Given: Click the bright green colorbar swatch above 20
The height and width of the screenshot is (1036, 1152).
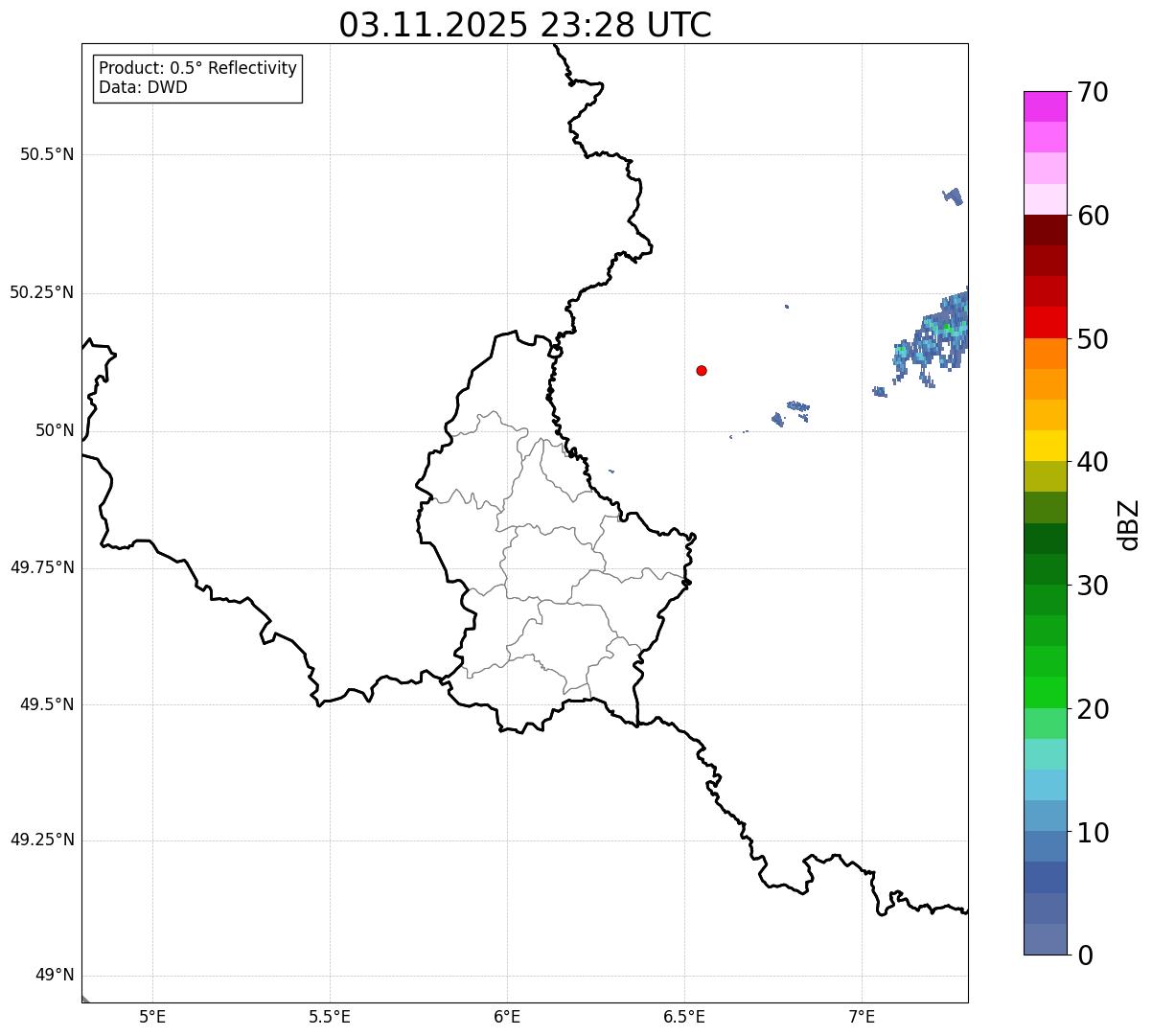Looking at the screenshot, I should click(x=1046, y=692).
